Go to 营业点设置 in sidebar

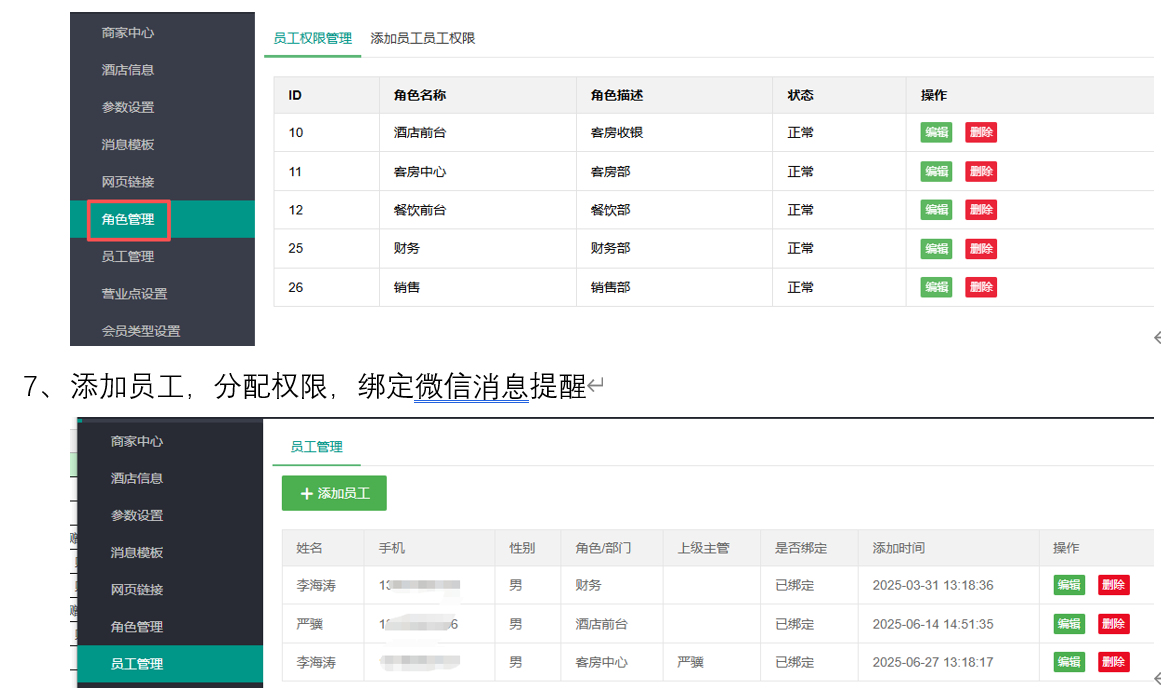[x=134, y=294]
